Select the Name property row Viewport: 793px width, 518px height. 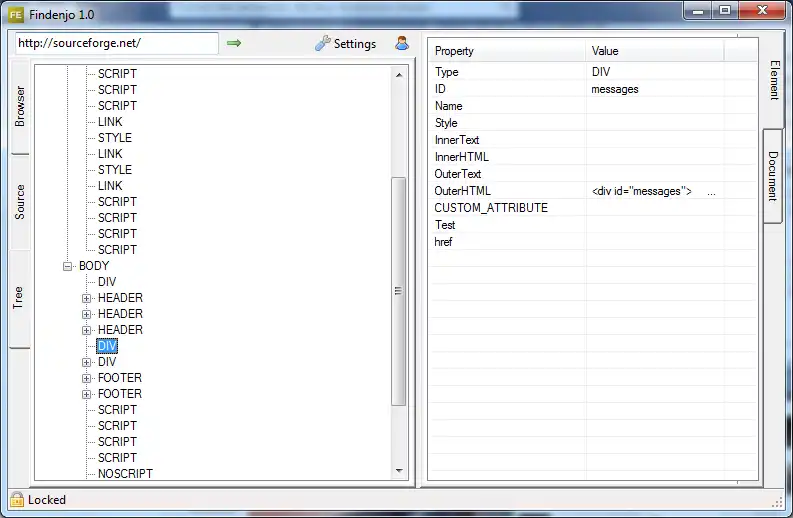pos(594,106)
